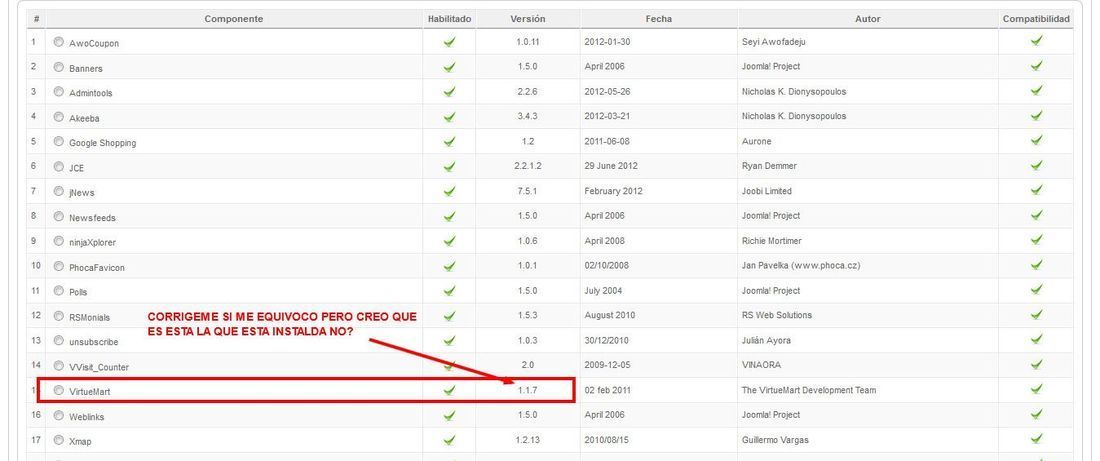Select the Google Shopping radio button
Viewport: 1100px width, 461px height.
tap(59, 141)
